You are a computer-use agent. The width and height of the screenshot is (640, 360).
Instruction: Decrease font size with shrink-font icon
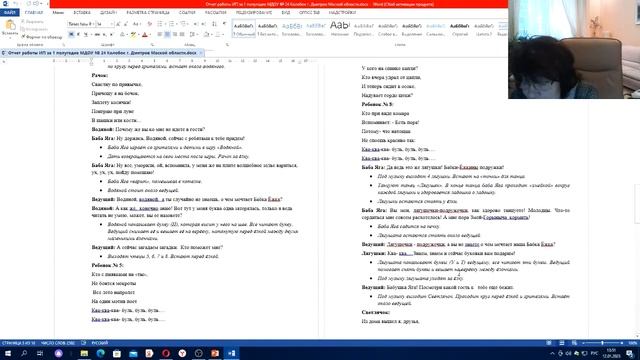click(x=126, y=24)
